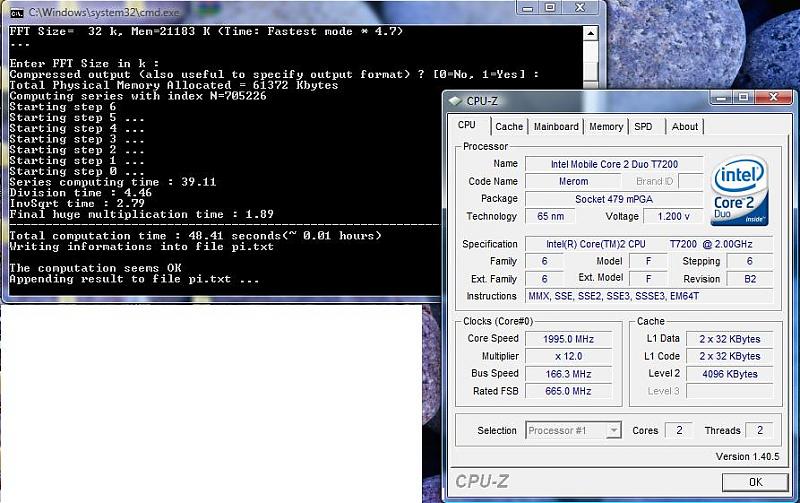Click the Ext. Model value F

tap(648, 279)
